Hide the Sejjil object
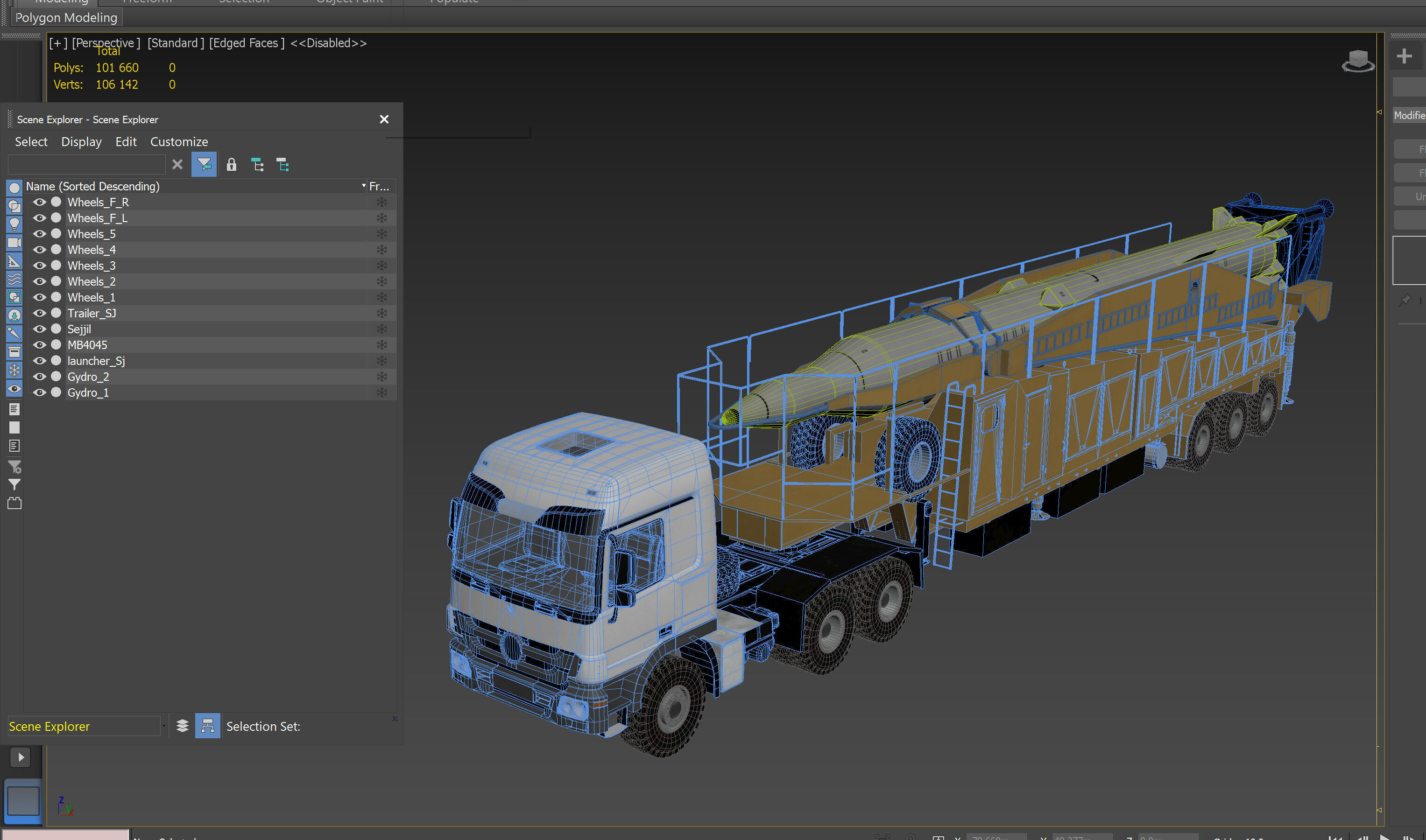The width and height of the screenshot is (1426, 840). click(x=39, y=329)
